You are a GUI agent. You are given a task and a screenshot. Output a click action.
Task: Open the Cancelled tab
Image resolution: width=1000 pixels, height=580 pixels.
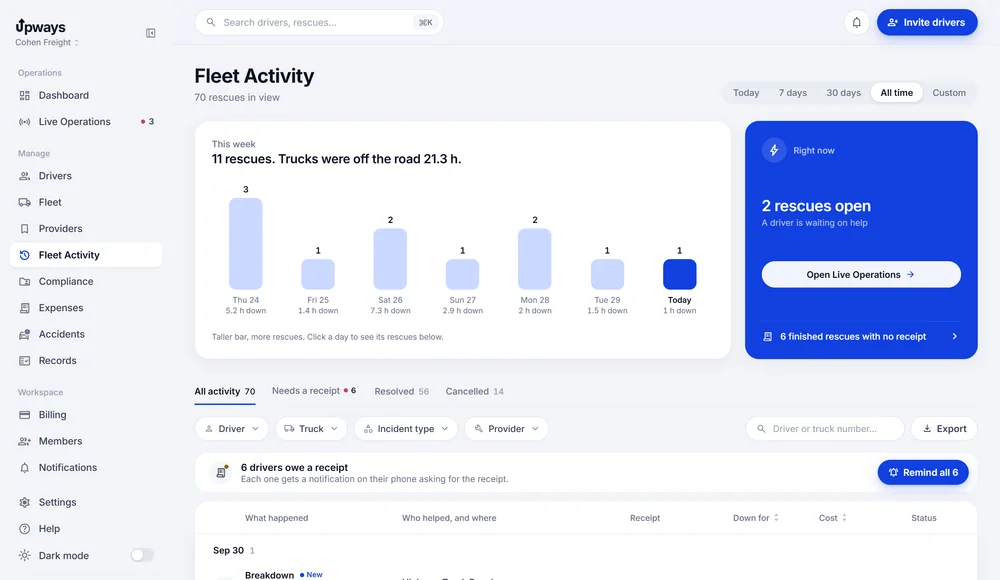(474, 391)
